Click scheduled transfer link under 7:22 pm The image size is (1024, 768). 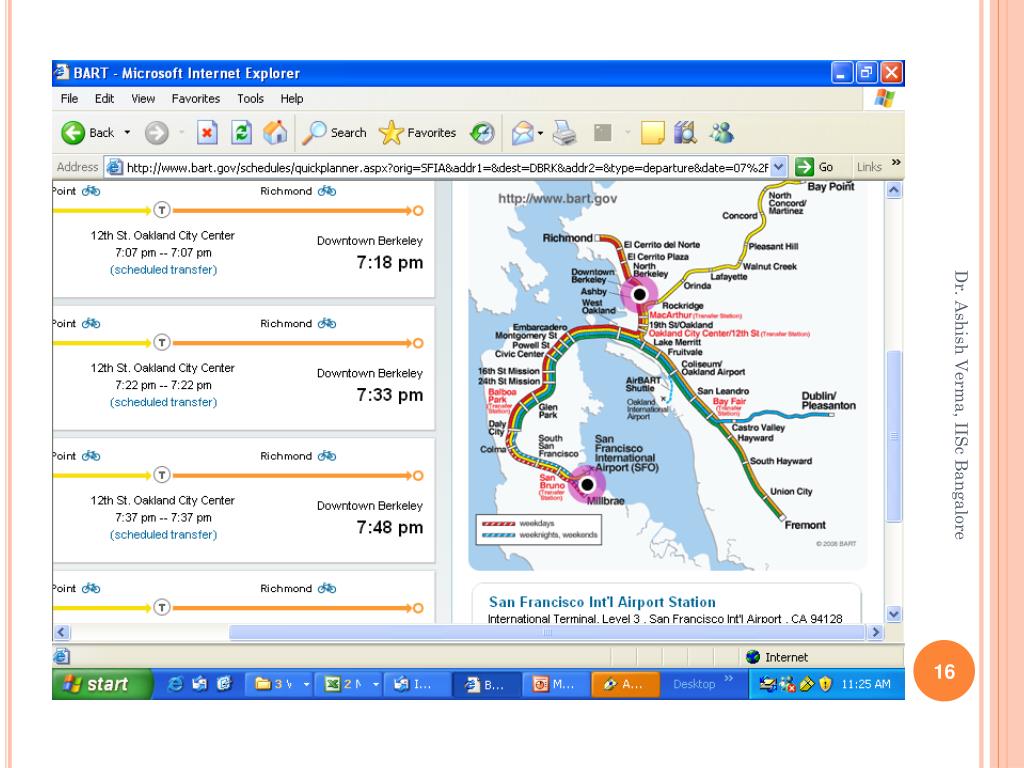(163, 402)
